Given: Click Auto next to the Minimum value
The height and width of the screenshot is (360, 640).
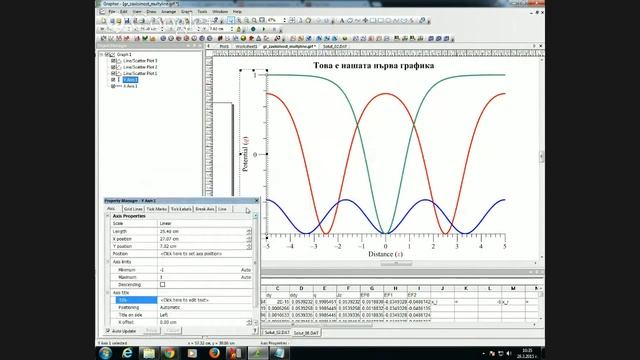Looking at the screenshot, I should coord(246,270).
